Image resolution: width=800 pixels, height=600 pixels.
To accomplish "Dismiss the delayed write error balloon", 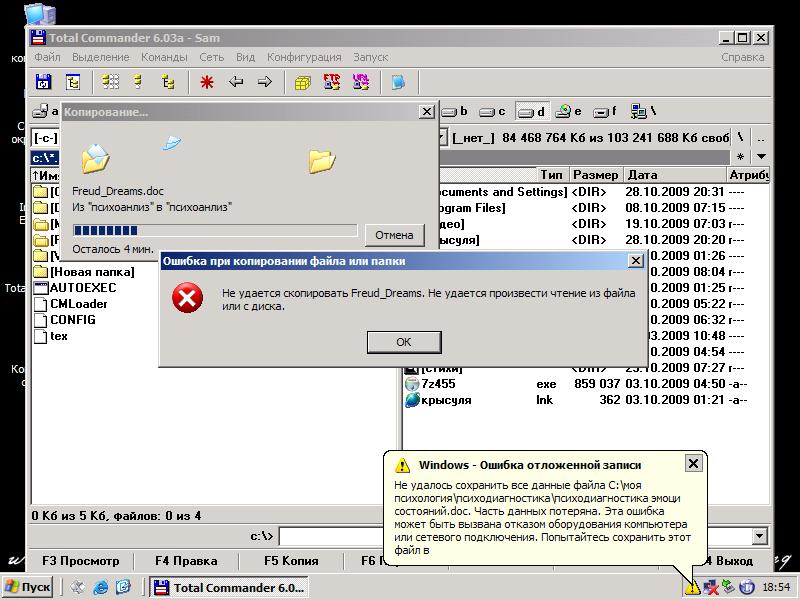I will pyautogui.click(x=693, y=463).
